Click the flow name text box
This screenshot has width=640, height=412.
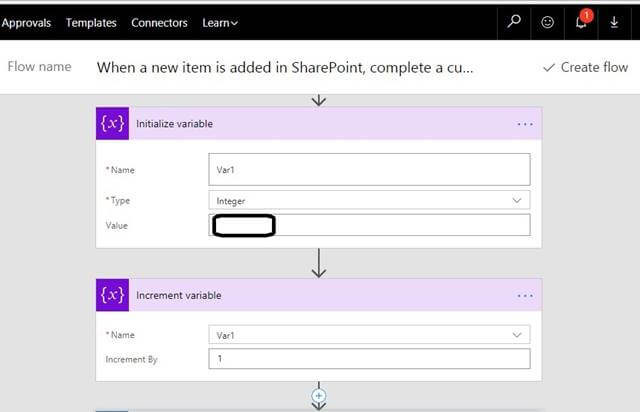285,68
